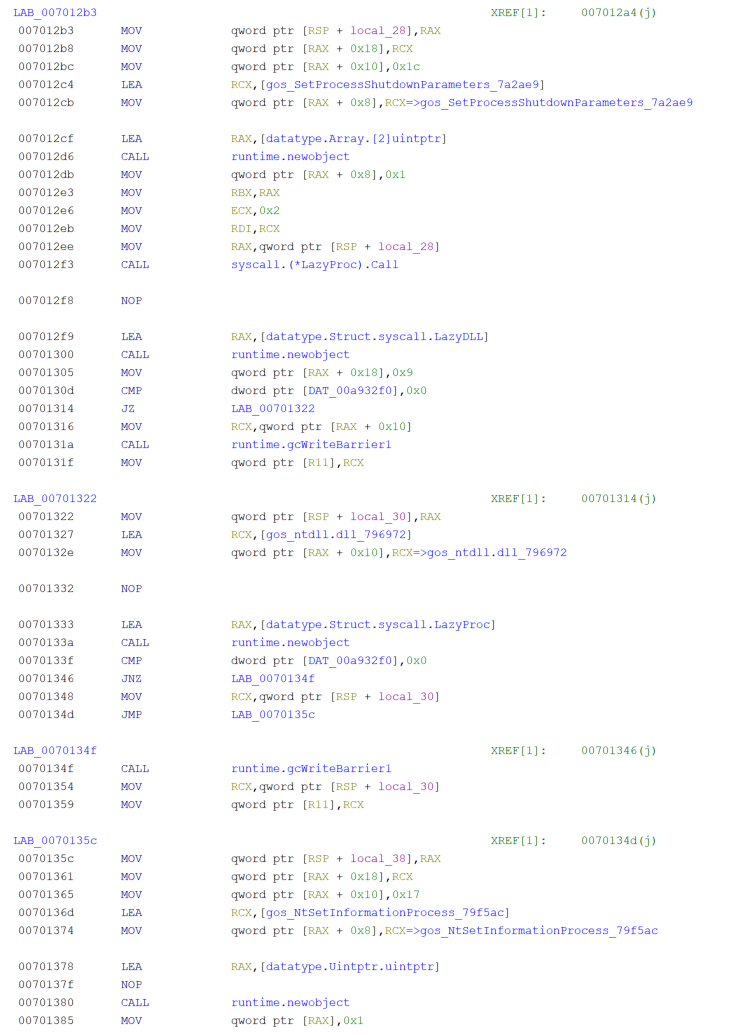This screenshot has width=739, height=1035.
Task: Select address 00701361
Action: click(46, 877)
